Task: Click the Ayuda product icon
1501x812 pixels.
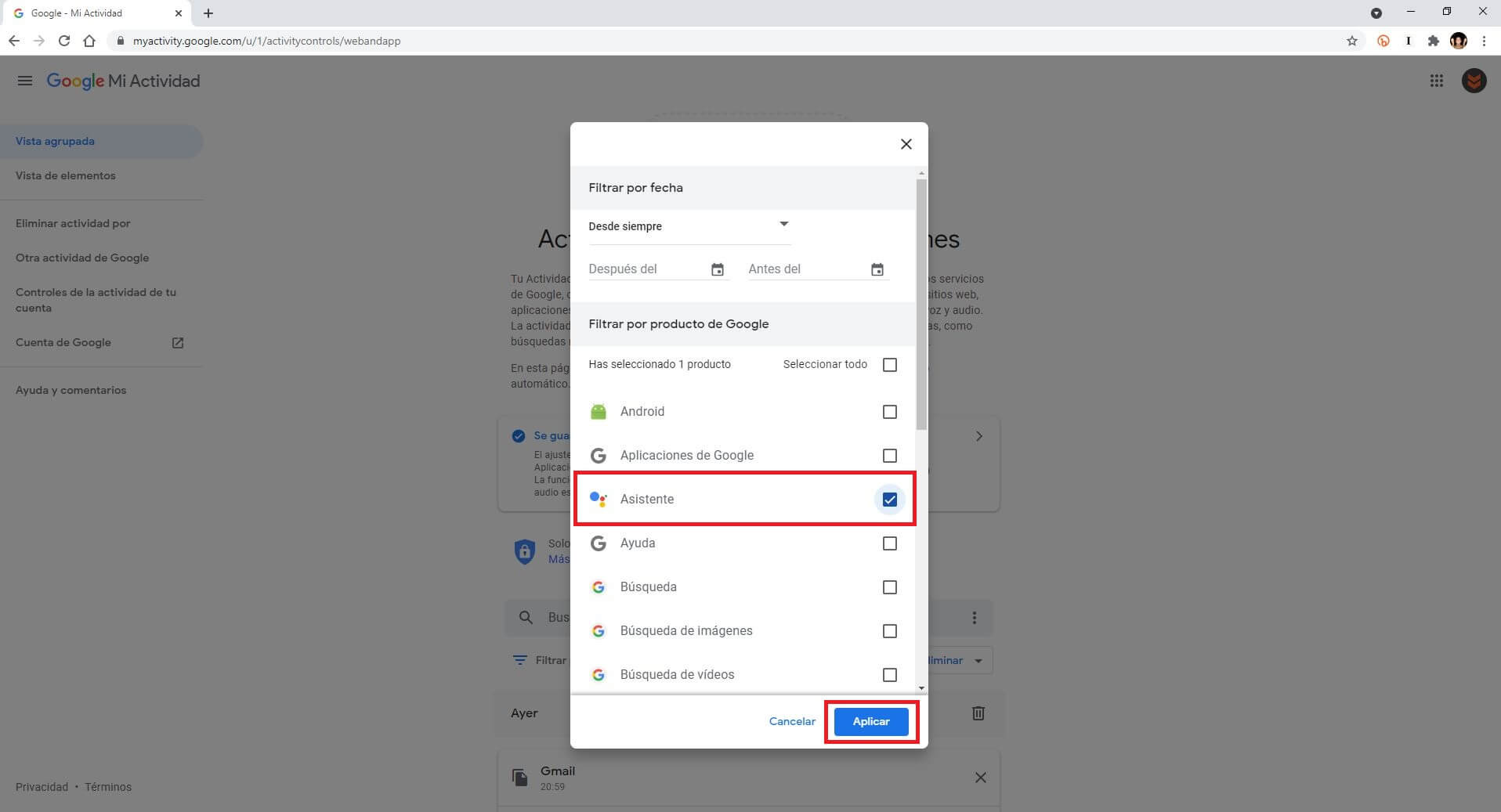Action: 599,543
